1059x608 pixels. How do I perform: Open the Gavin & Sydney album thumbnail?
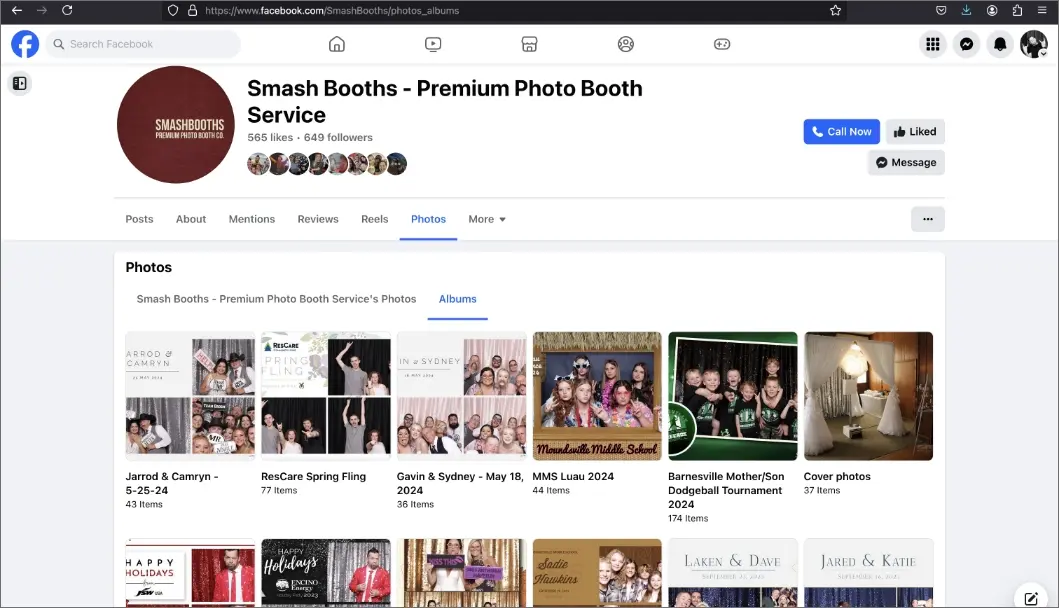(461, 396)
